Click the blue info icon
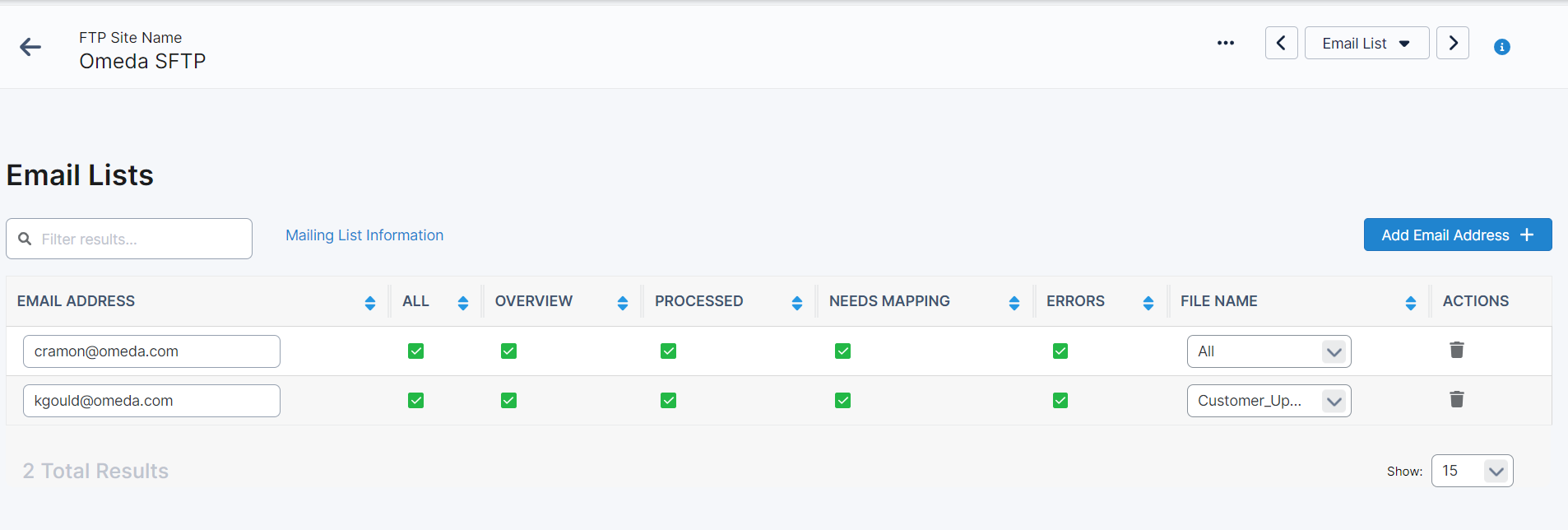Screen dimensions: 1568x530 1501,47
